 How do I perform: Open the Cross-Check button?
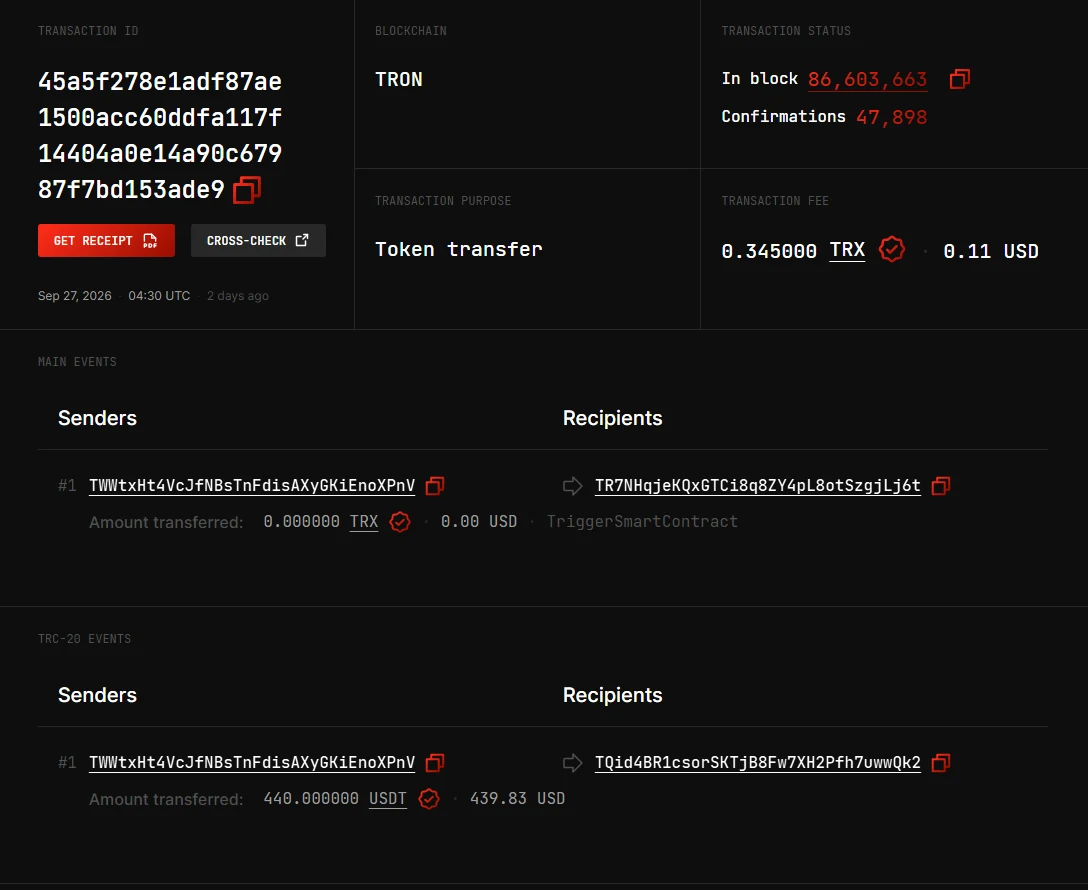pos(258,241)
